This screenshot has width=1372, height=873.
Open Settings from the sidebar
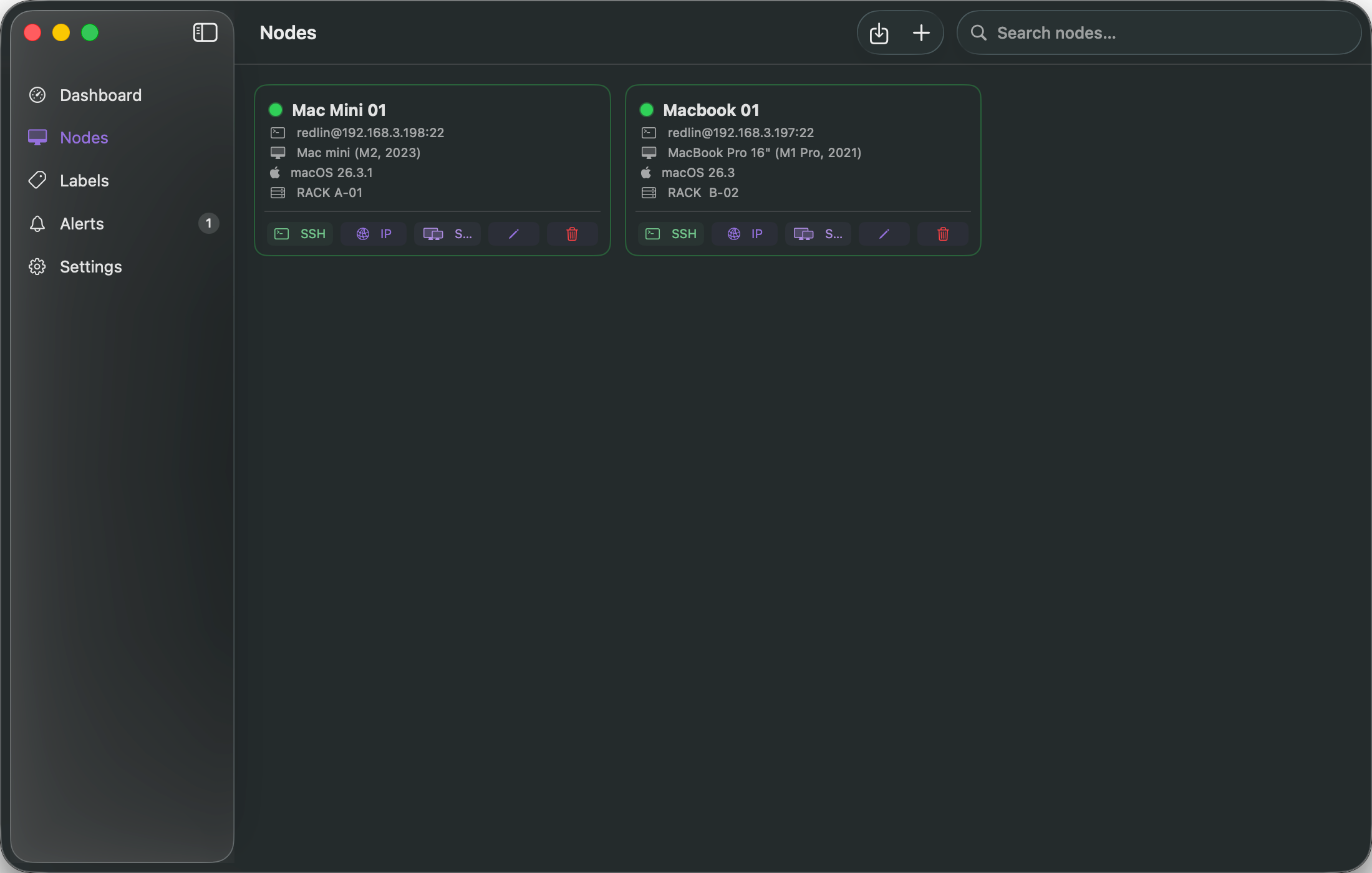tap(90, 266)
